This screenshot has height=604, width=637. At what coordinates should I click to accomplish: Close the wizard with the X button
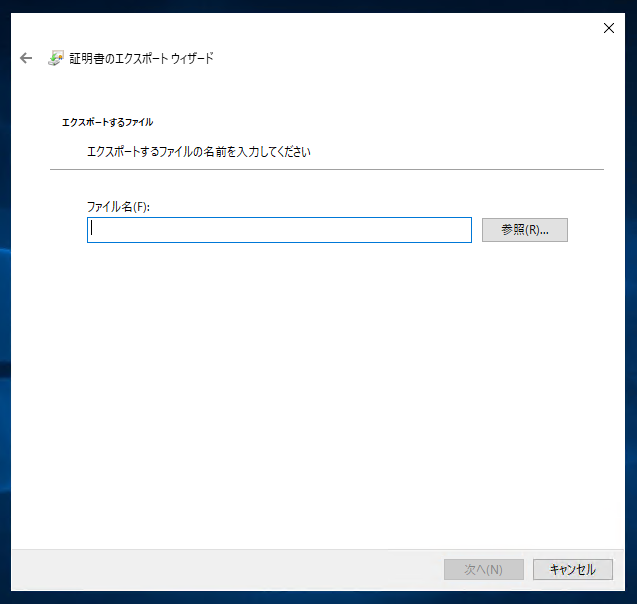pos(609,28)
